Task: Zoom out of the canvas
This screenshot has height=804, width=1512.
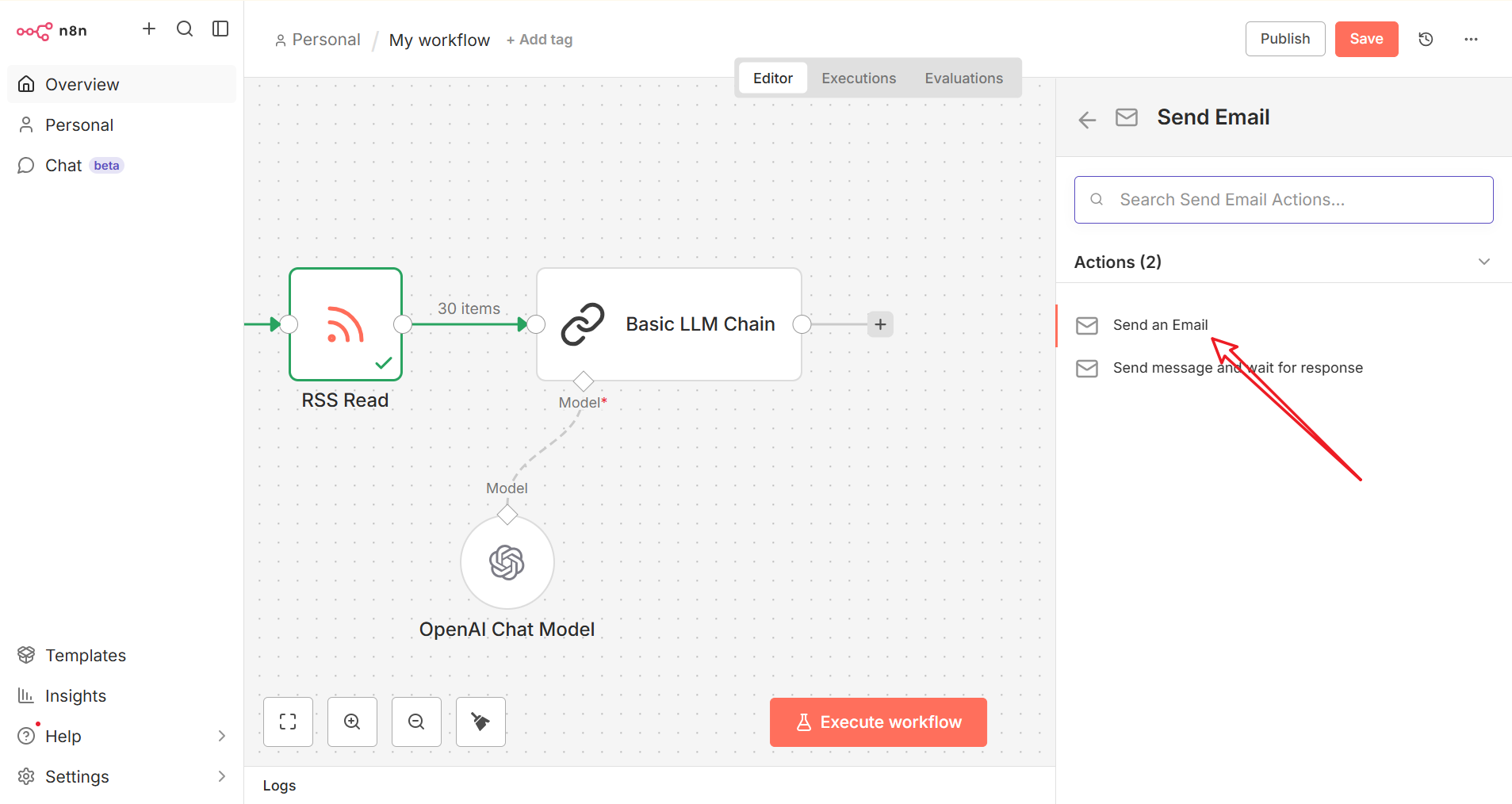Action: point(416,722)
